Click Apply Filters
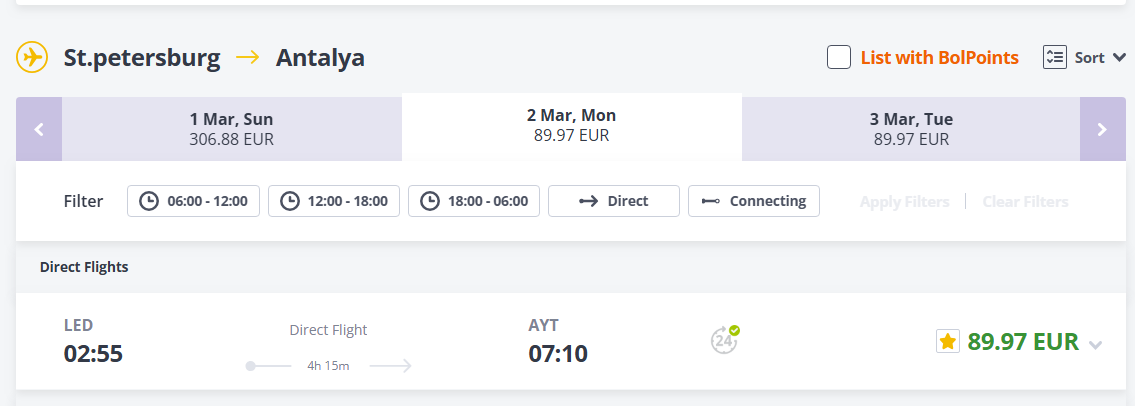The width and height of the screenshot is (1135, 406). (904, 202)
